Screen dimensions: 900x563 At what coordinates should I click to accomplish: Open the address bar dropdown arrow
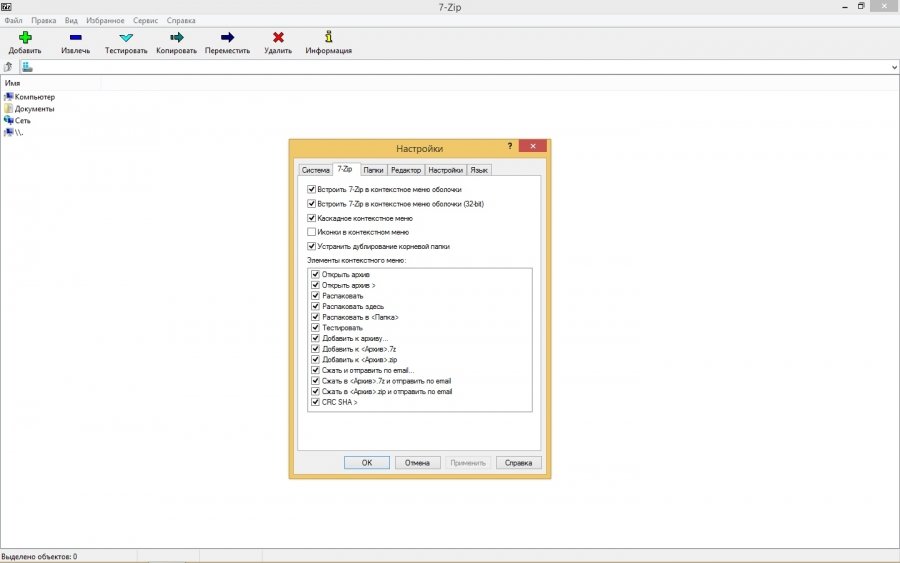[x=894, y=67]
